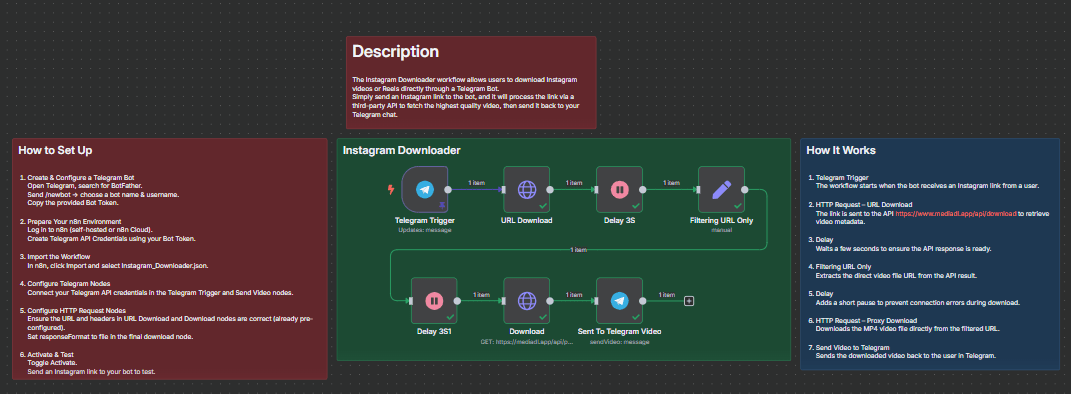Viewport: 1071px width, 394px height.
Task: Open the Filtering URL Only pencil node
Action: click(x=721, y=189)
